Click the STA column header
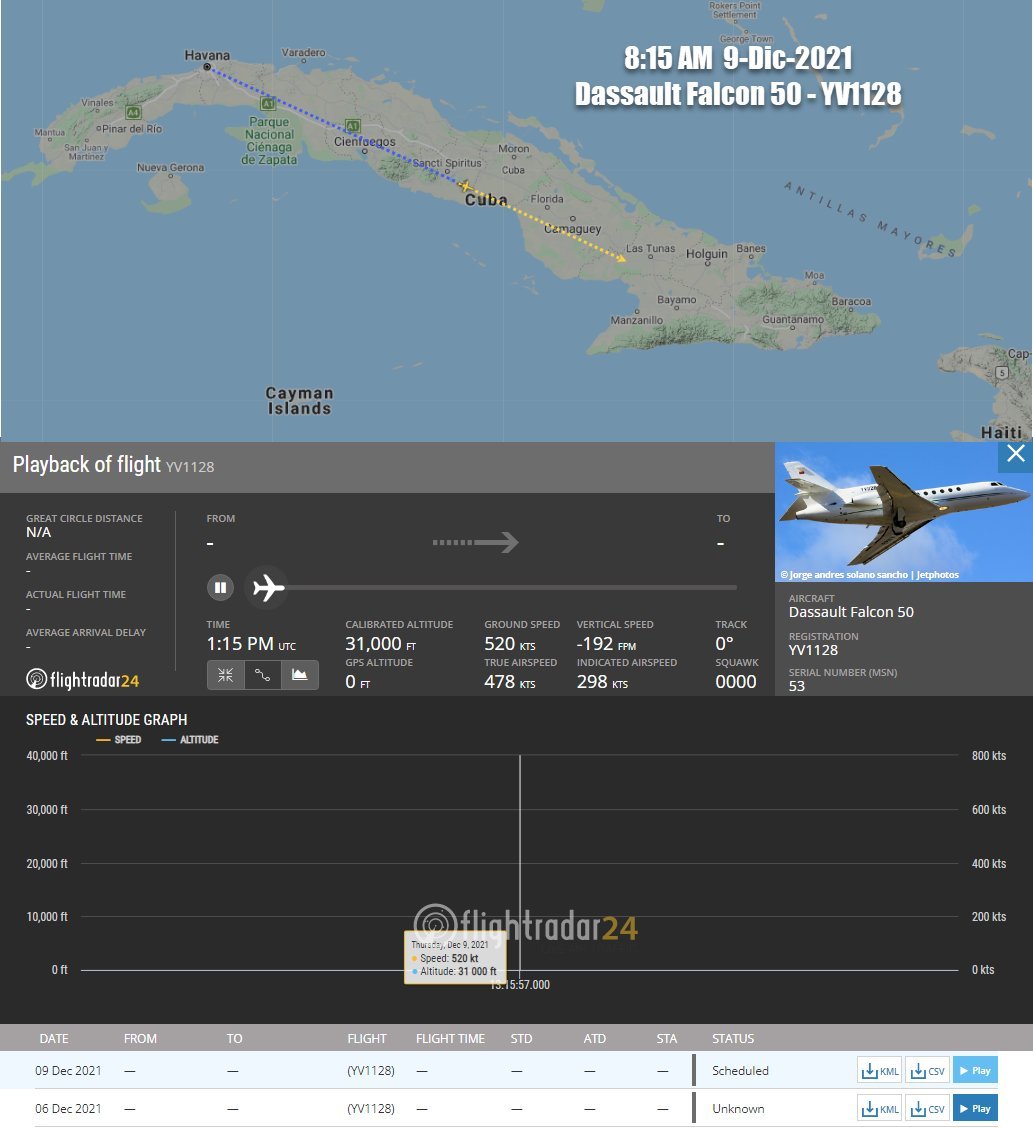Image resolution: width=1033 pixels, height=1128 pixels. 666,1038
